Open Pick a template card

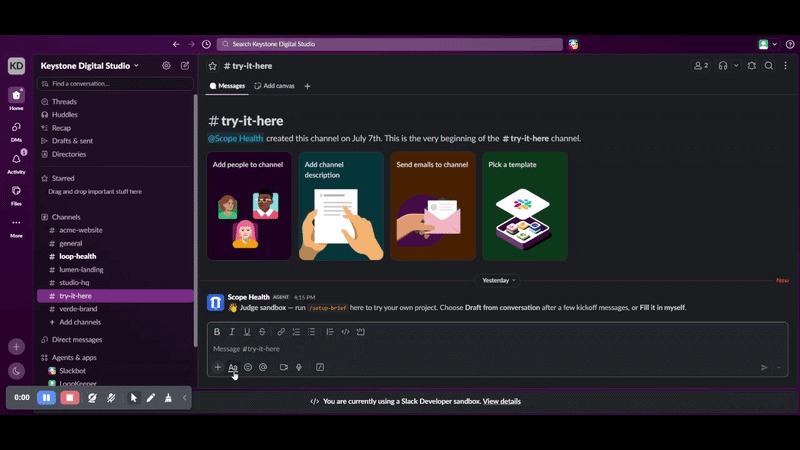coord(524,206)
